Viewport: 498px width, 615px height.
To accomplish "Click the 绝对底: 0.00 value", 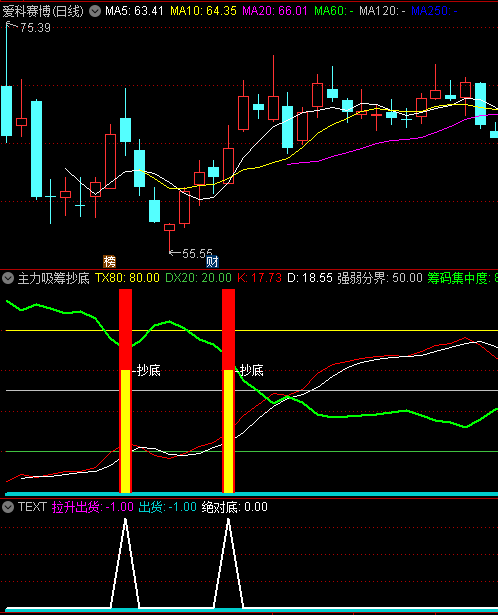I will coord(234,507).
